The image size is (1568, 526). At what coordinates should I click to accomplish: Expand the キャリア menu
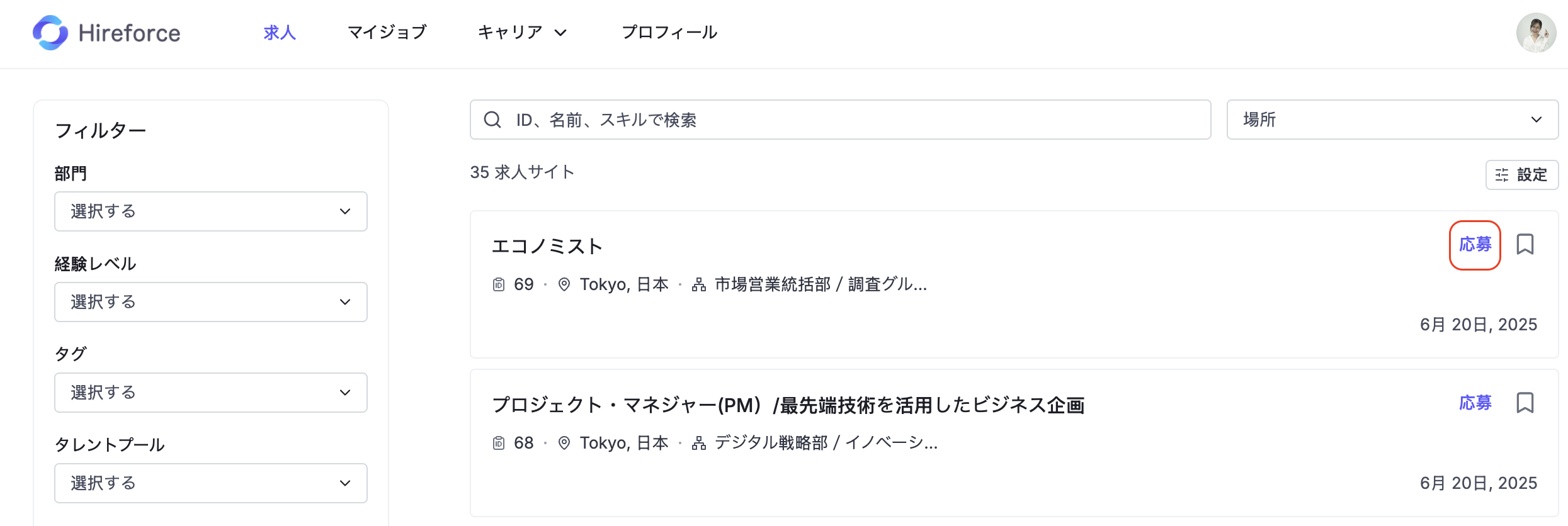point(523,32)
